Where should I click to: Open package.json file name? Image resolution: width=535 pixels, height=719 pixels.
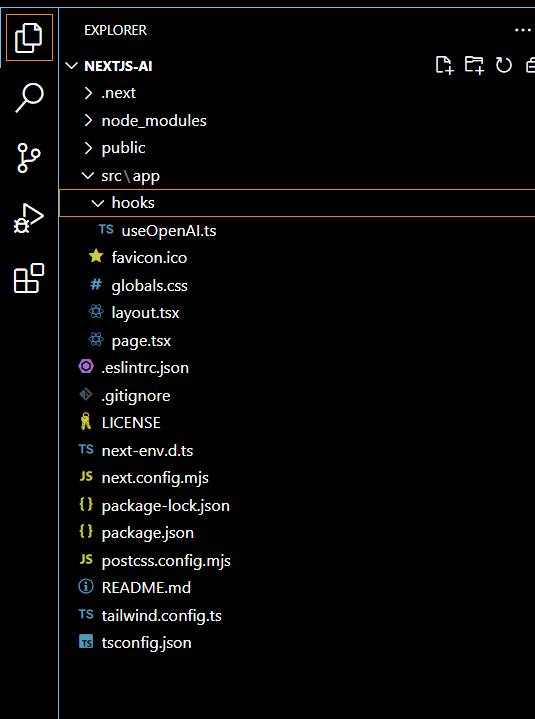pyautogui.click(x=148, y=533)
